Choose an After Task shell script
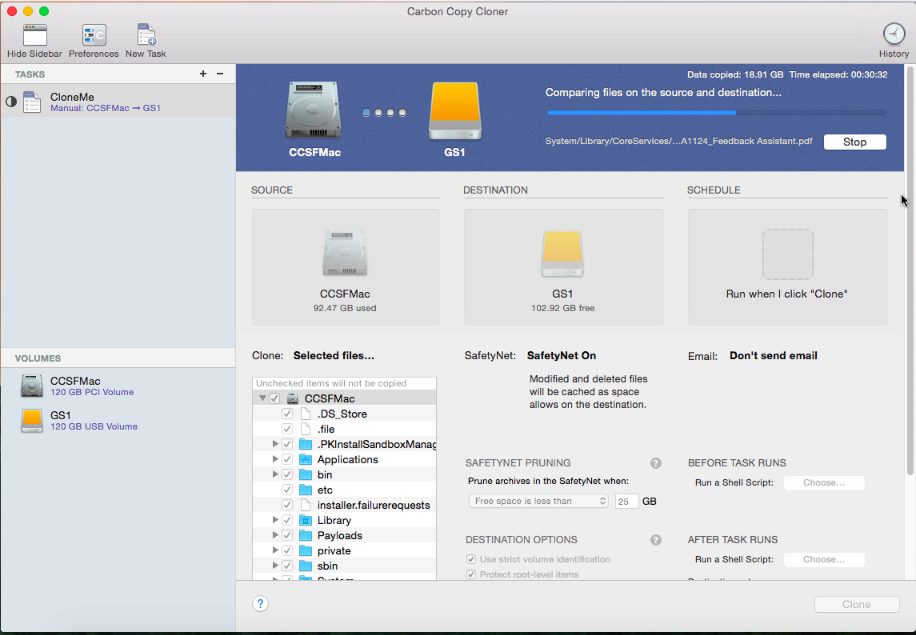This screenshot has width=916, height=635. (824, 560)
